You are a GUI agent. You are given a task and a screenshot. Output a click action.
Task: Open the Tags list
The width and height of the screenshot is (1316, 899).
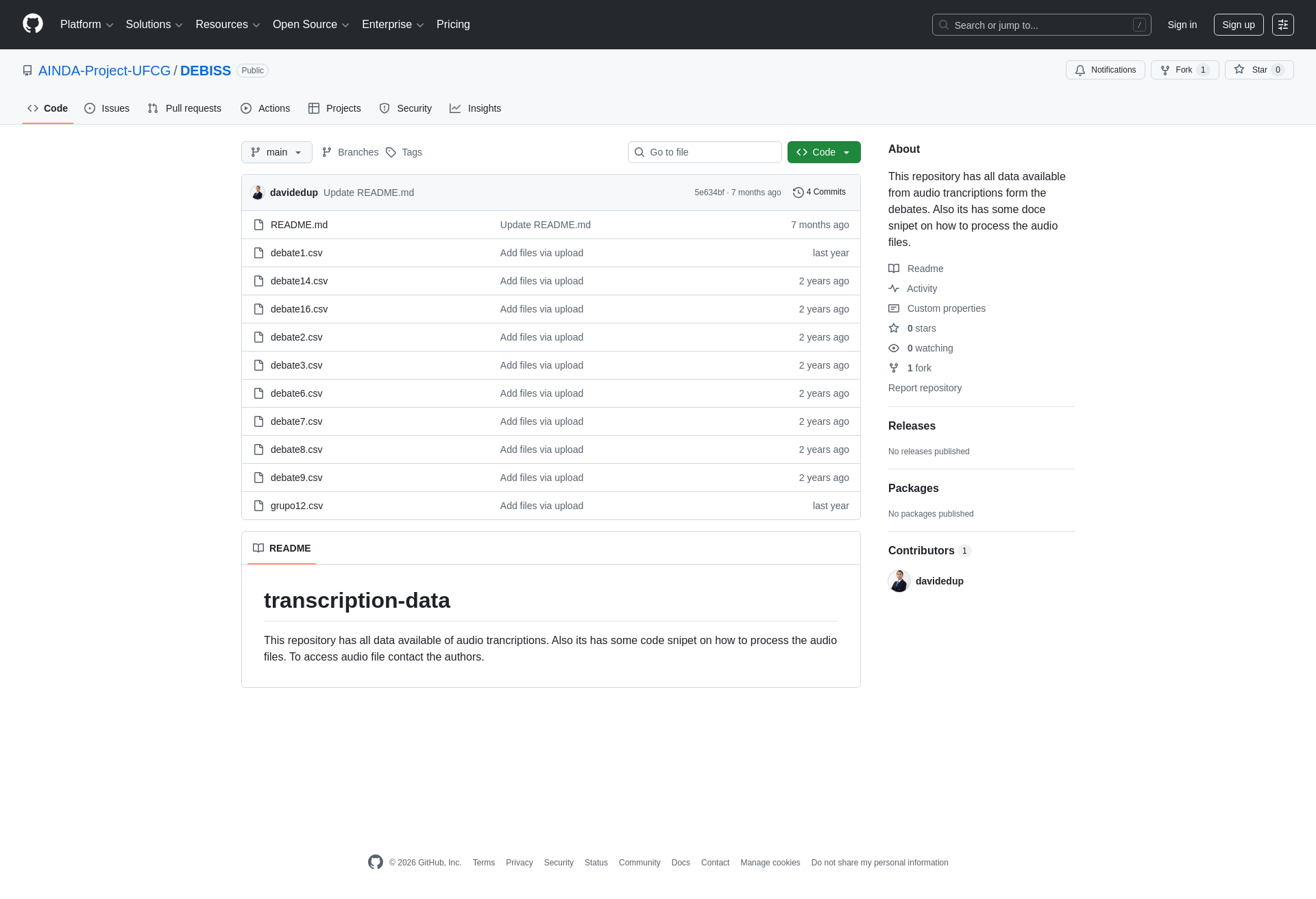click(x=404, y=152)
